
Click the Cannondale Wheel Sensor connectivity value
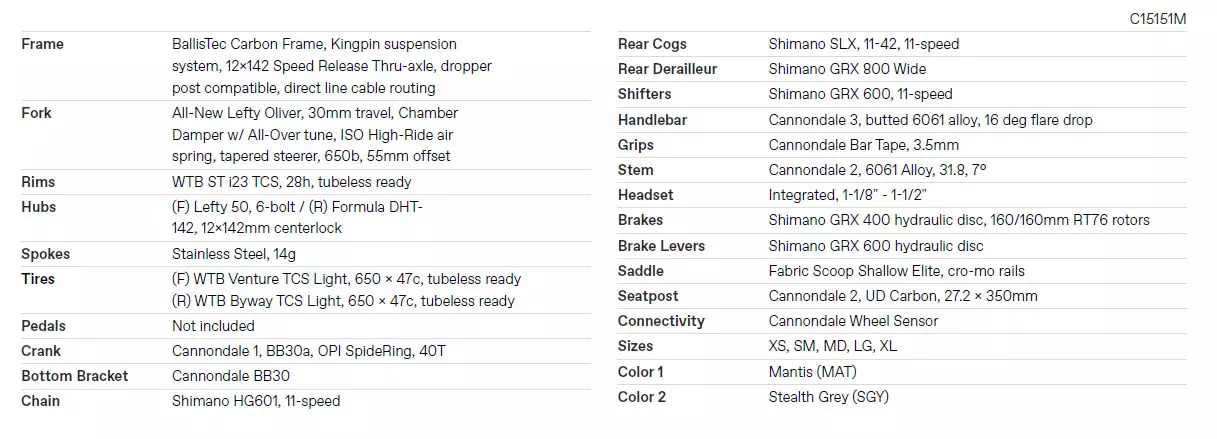[853, 321]
